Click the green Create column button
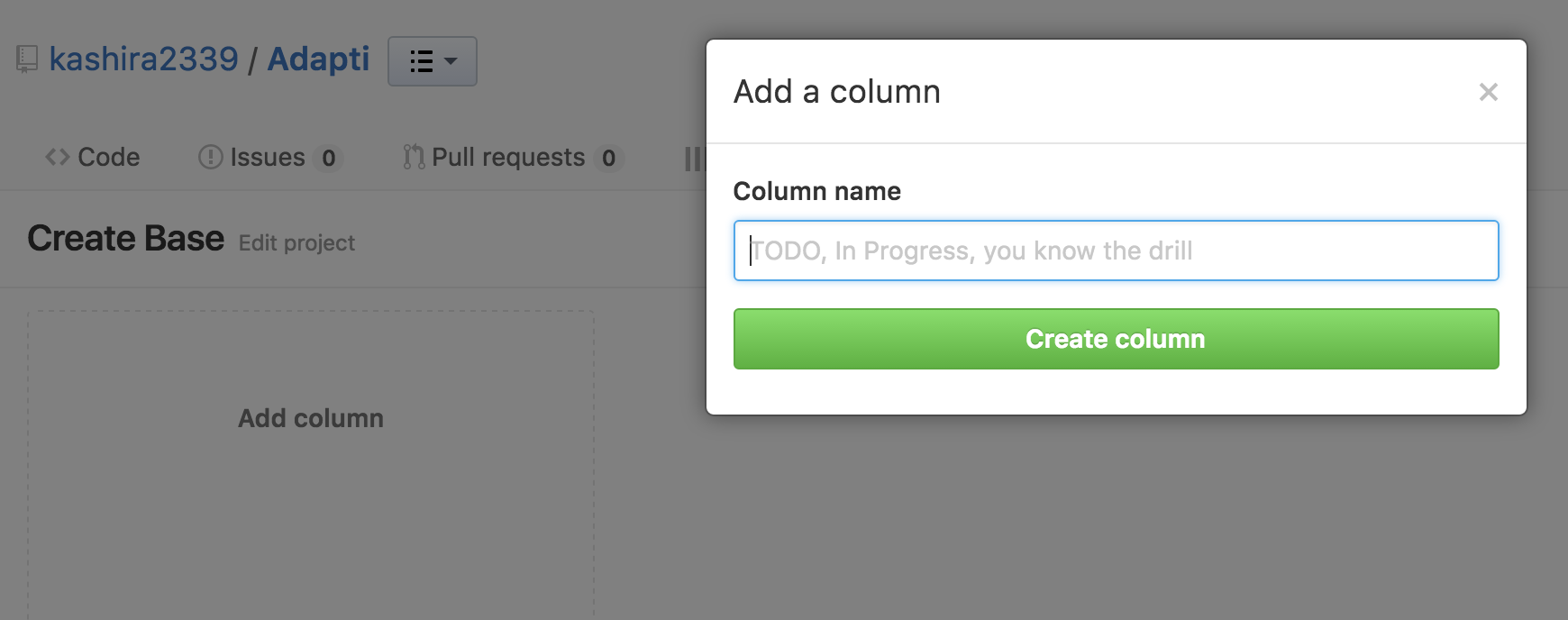 tap(1116, 339)
